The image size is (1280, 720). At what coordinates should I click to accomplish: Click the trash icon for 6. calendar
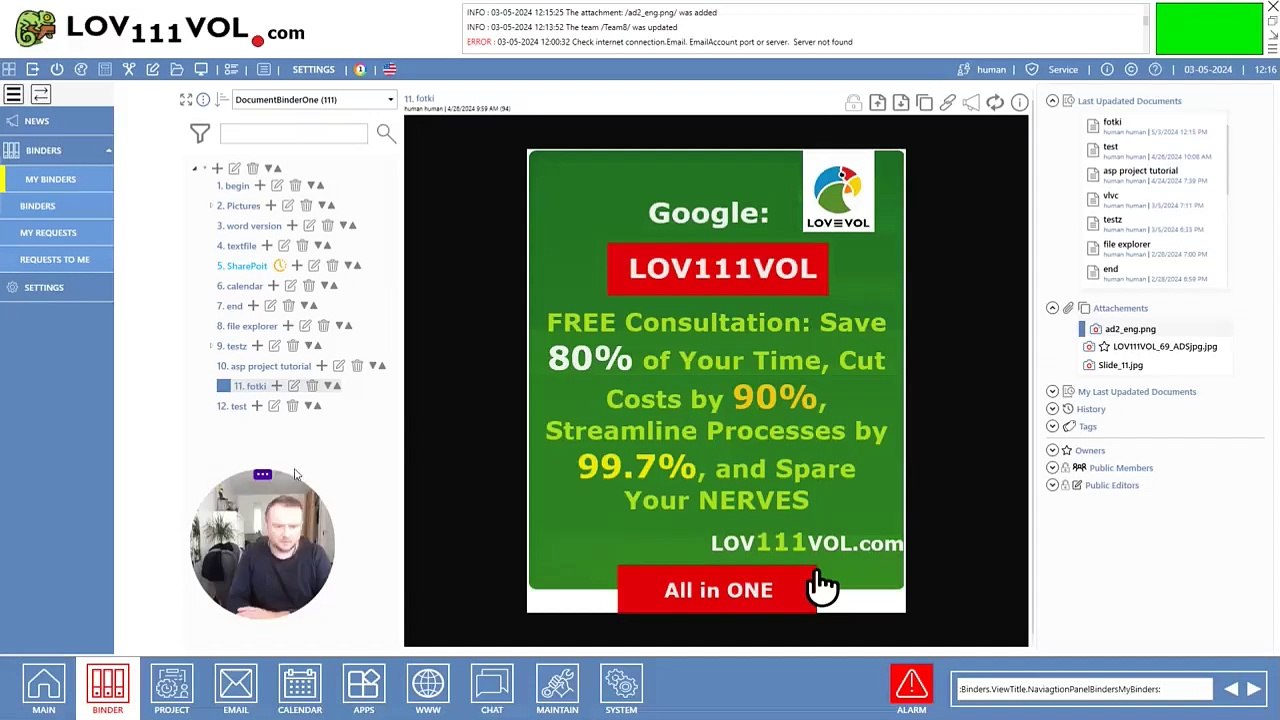pos(309,285)
